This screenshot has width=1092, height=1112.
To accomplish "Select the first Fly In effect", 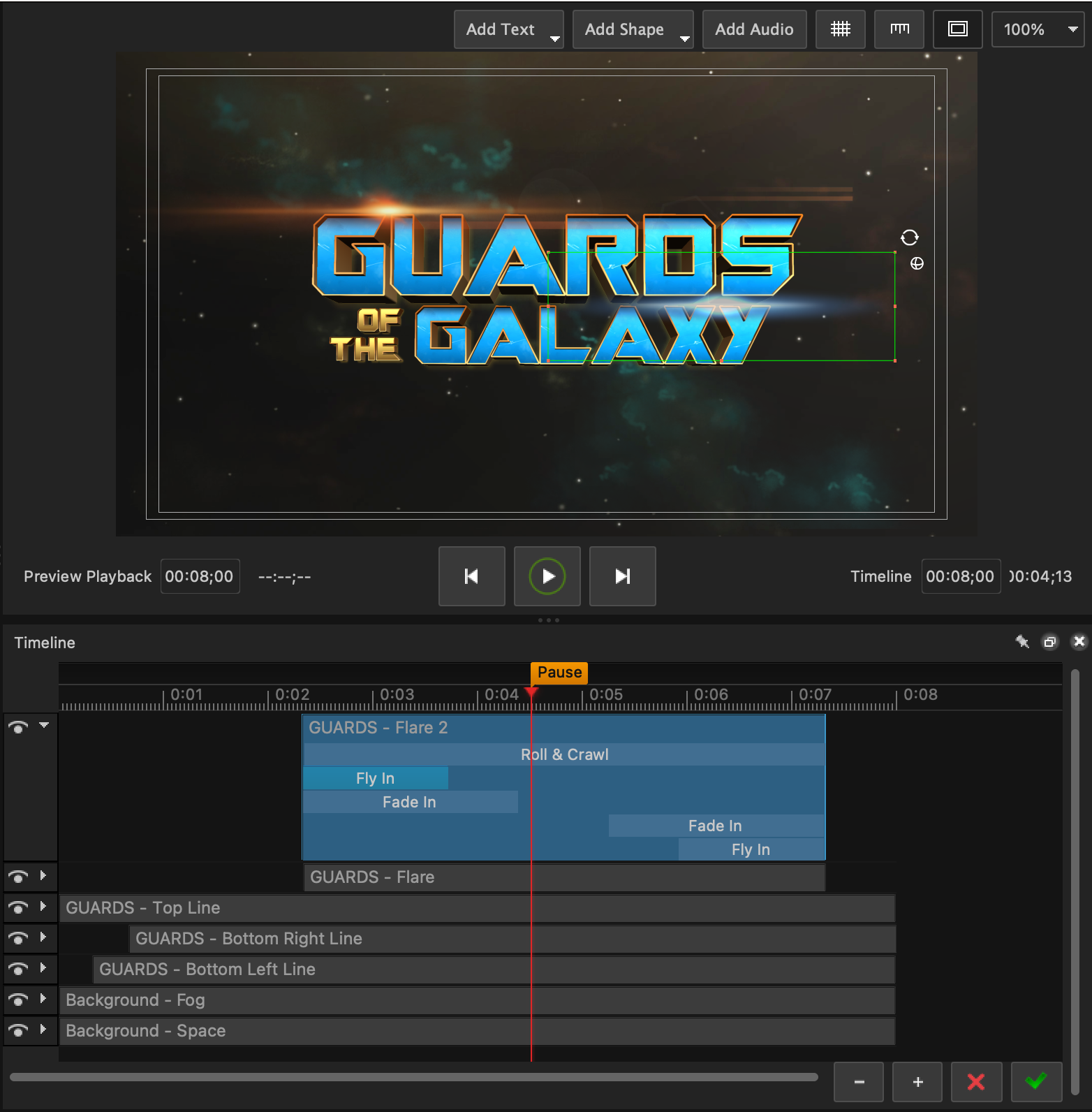I will pos(376,778).
